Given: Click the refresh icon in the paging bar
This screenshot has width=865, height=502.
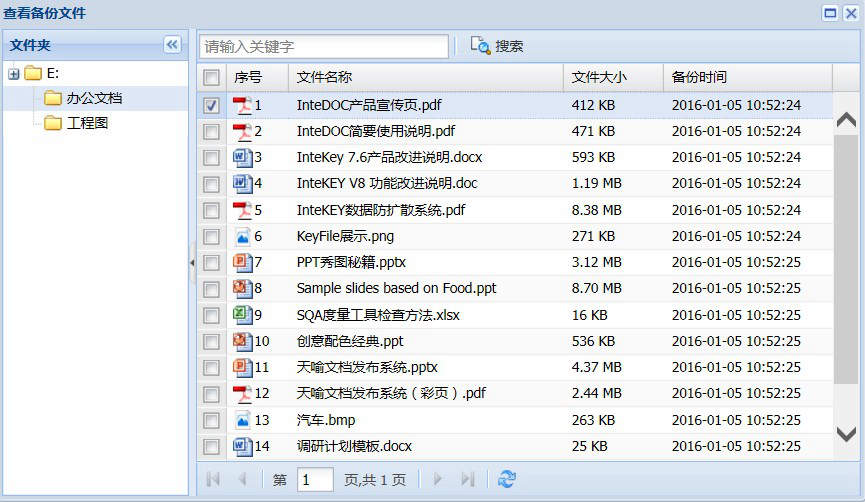Looking at the screenshot, I should (506, 479).
